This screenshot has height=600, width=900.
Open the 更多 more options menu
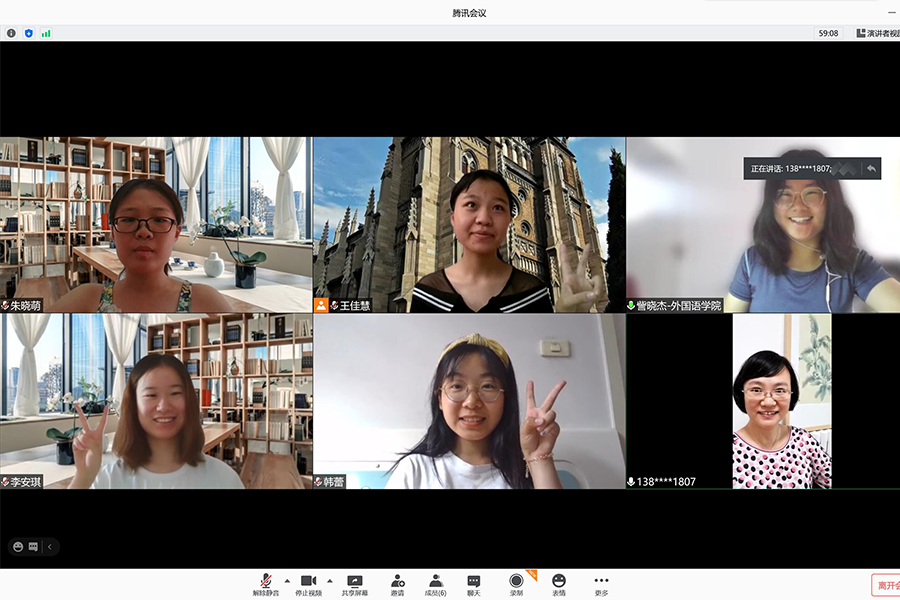point(601,584)
